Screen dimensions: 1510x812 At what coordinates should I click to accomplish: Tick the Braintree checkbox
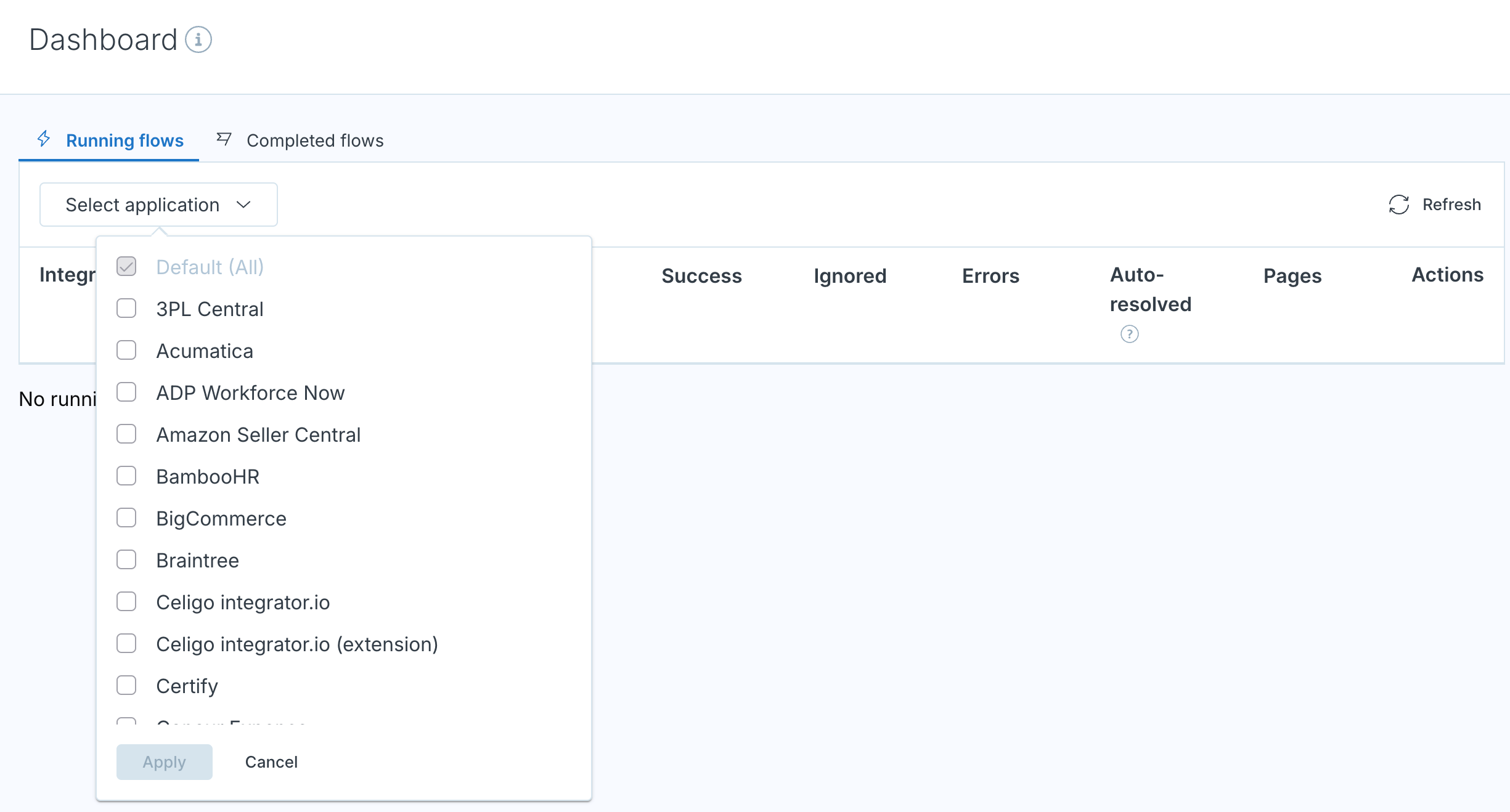click(126, 560)
